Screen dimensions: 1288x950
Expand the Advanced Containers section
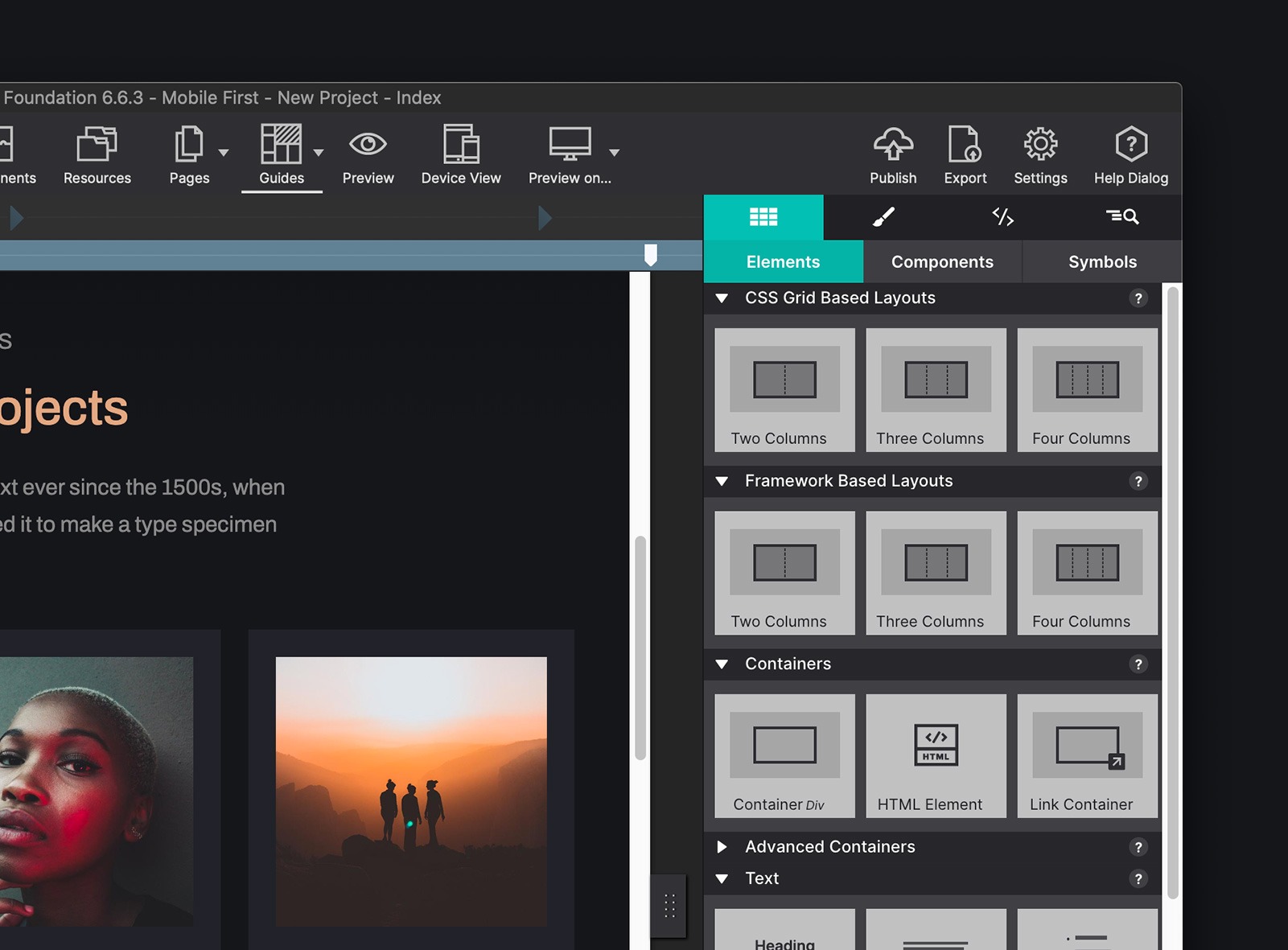(722, 847)
